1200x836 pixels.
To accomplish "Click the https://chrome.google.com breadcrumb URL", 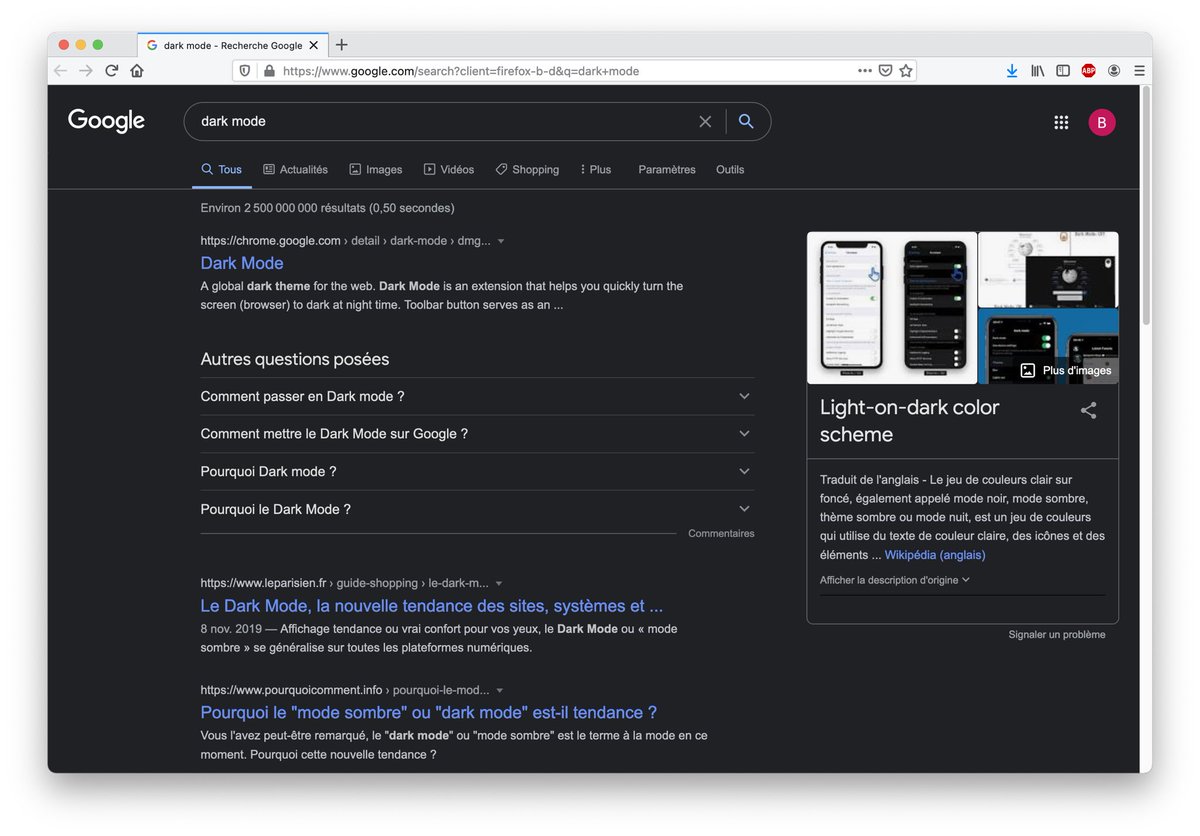I will pos(270,241).
